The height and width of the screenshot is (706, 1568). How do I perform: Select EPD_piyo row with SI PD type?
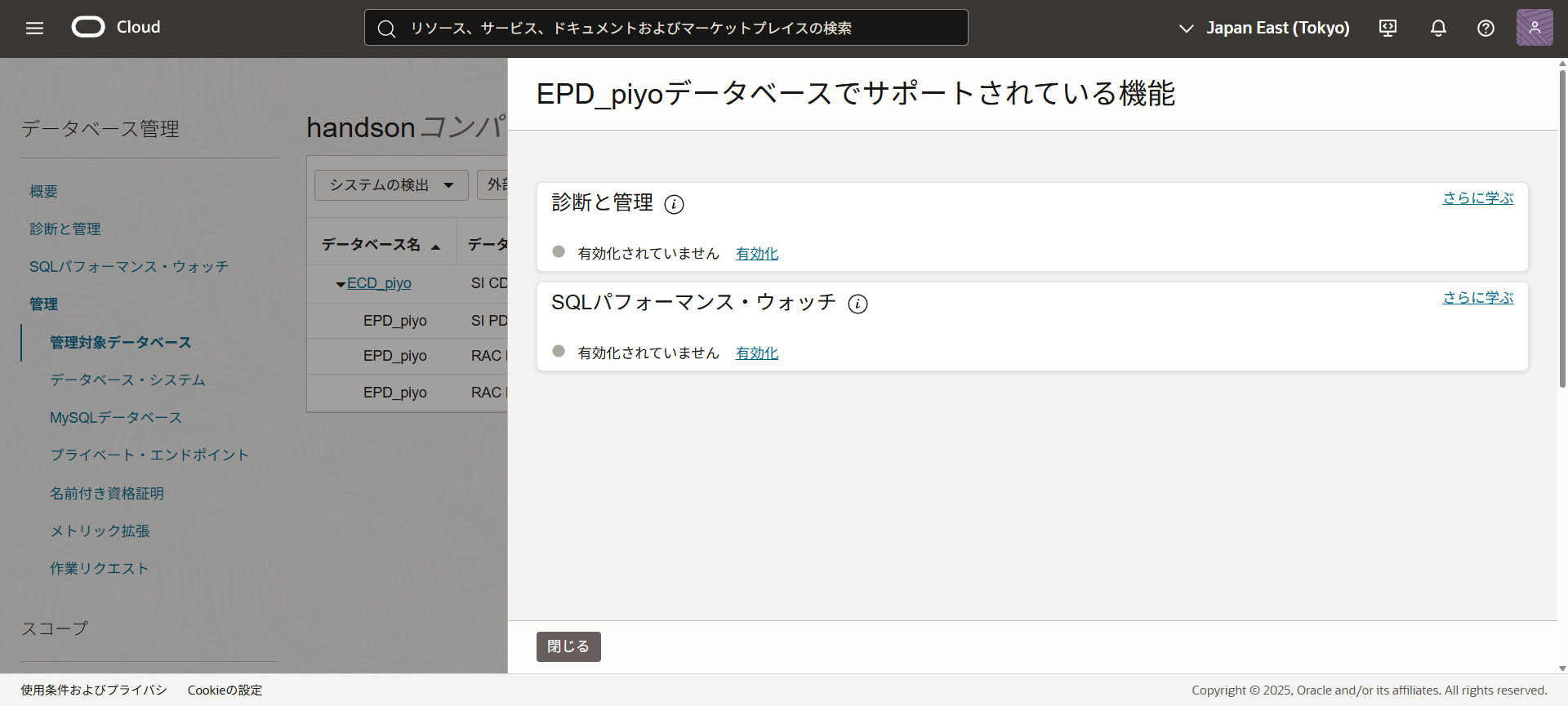(407, 321)
